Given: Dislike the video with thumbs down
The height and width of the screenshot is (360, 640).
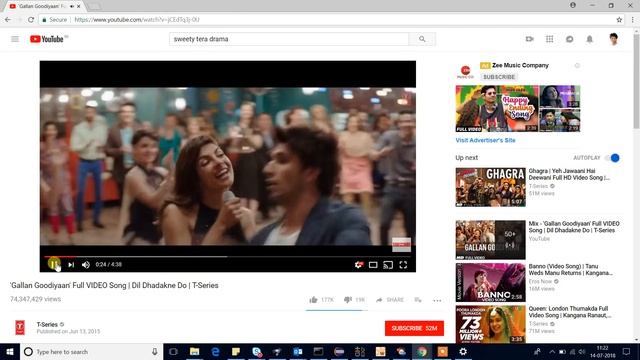Looking at the screenshot, I should pos(347,300).
